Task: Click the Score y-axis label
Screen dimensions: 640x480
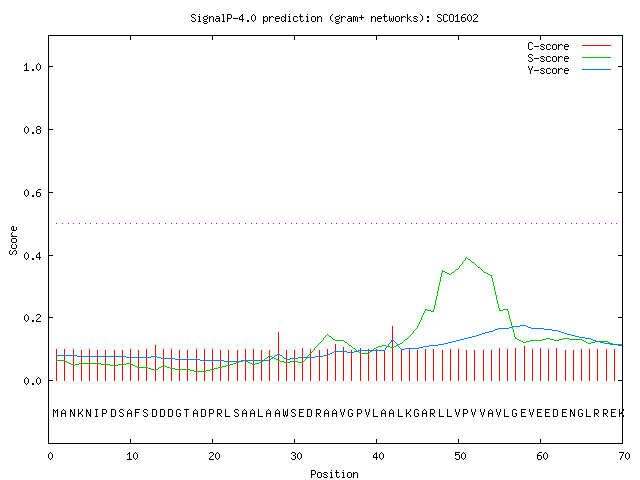Action: click(13, 241)
